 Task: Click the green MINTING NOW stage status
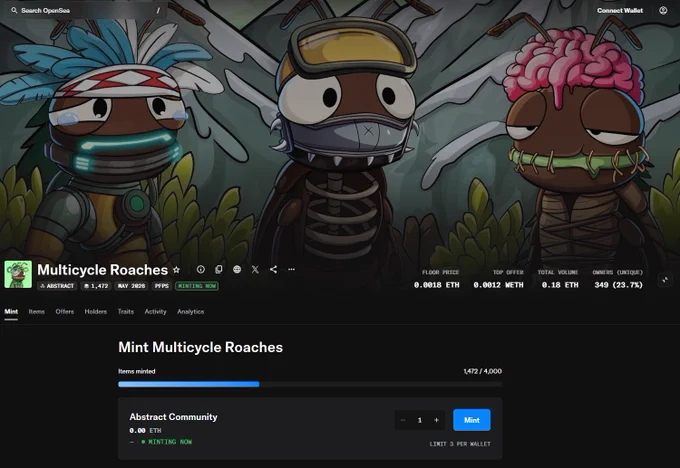coord(167,442)
